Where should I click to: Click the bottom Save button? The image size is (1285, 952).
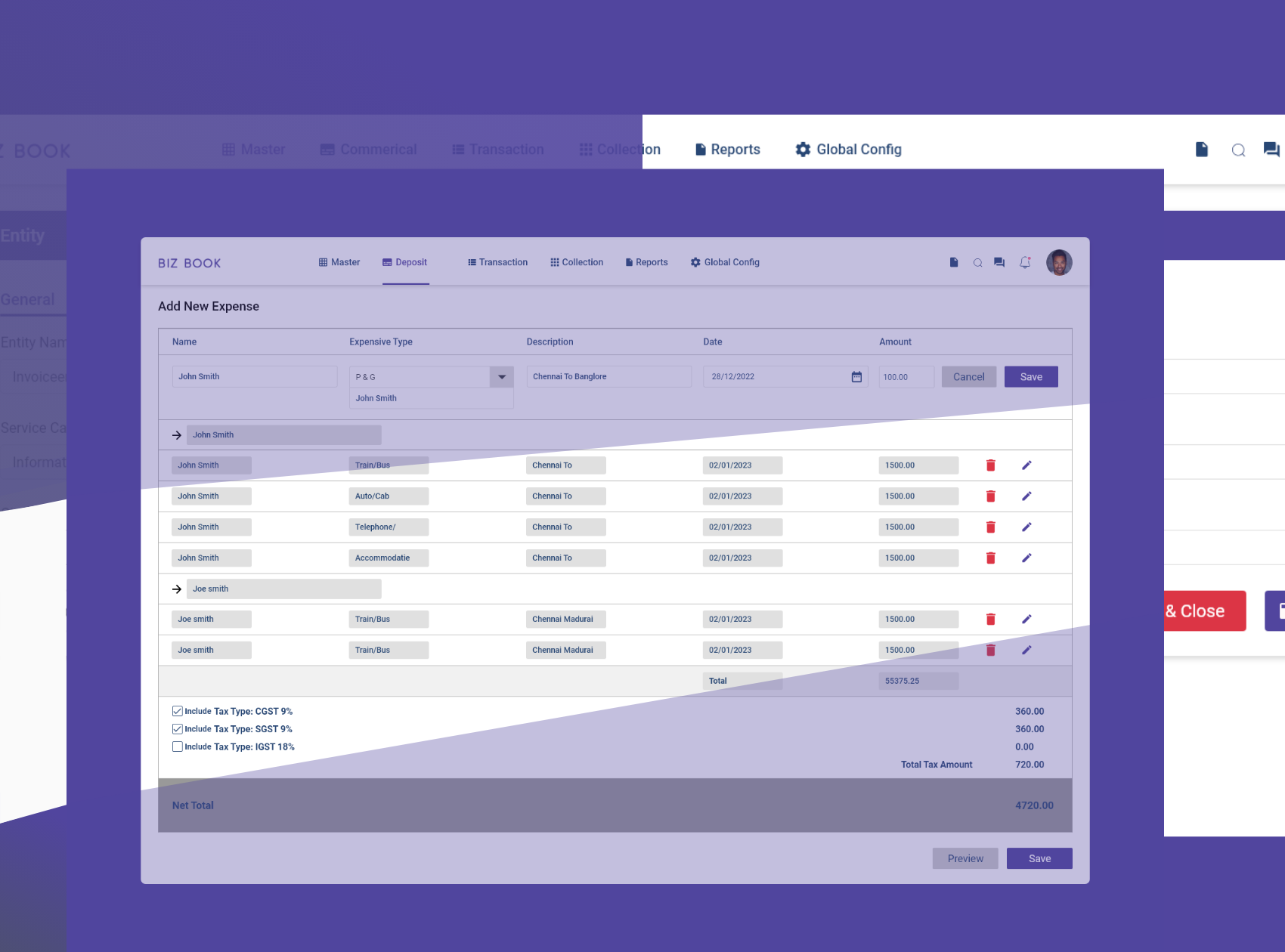[x=1039, y=859]
